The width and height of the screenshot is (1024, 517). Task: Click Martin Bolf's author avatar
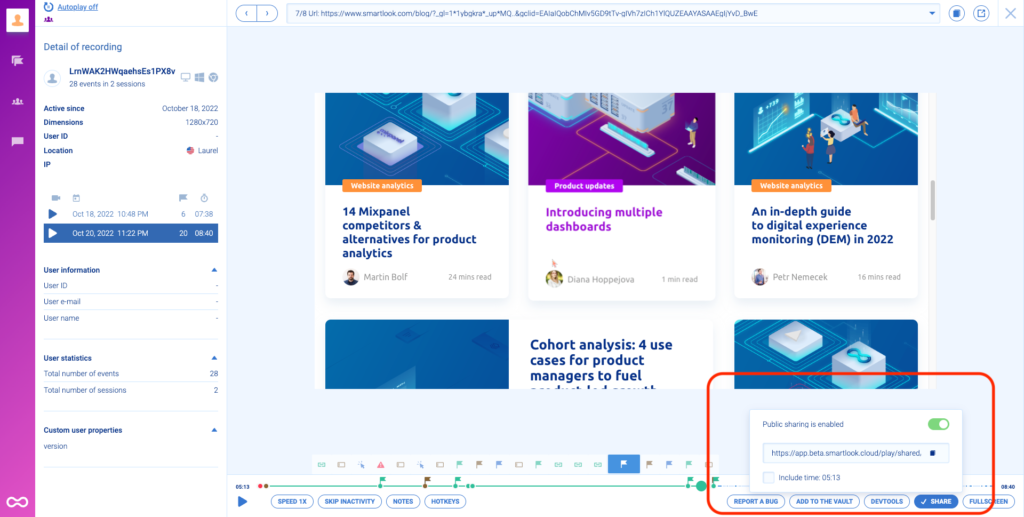tap(351, 277)
